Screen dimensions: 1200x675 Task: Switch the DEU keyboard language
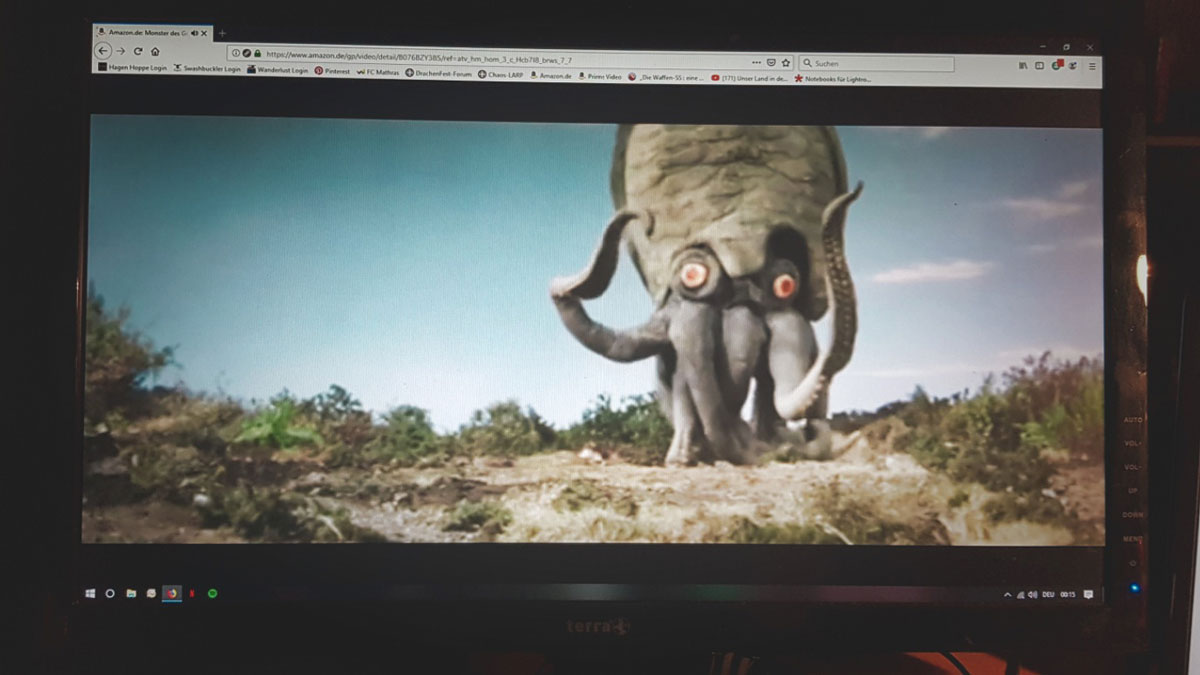(1049, 594)
